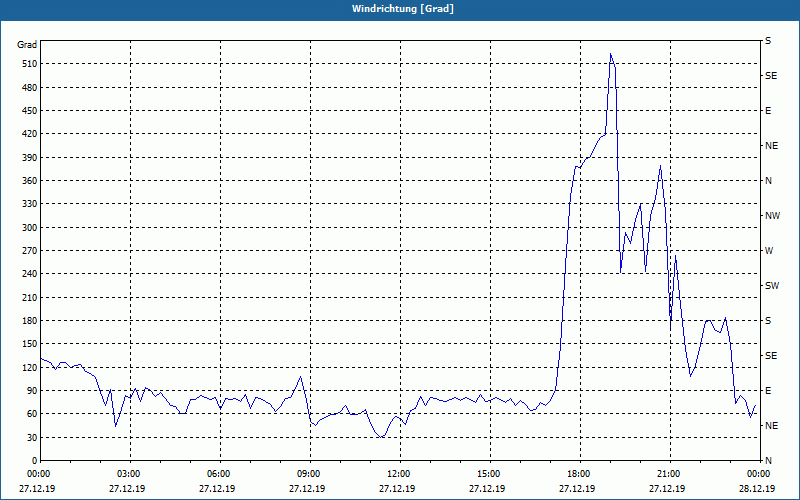
Task: Click the 450 value on the left axis
Action: point(28,111)
